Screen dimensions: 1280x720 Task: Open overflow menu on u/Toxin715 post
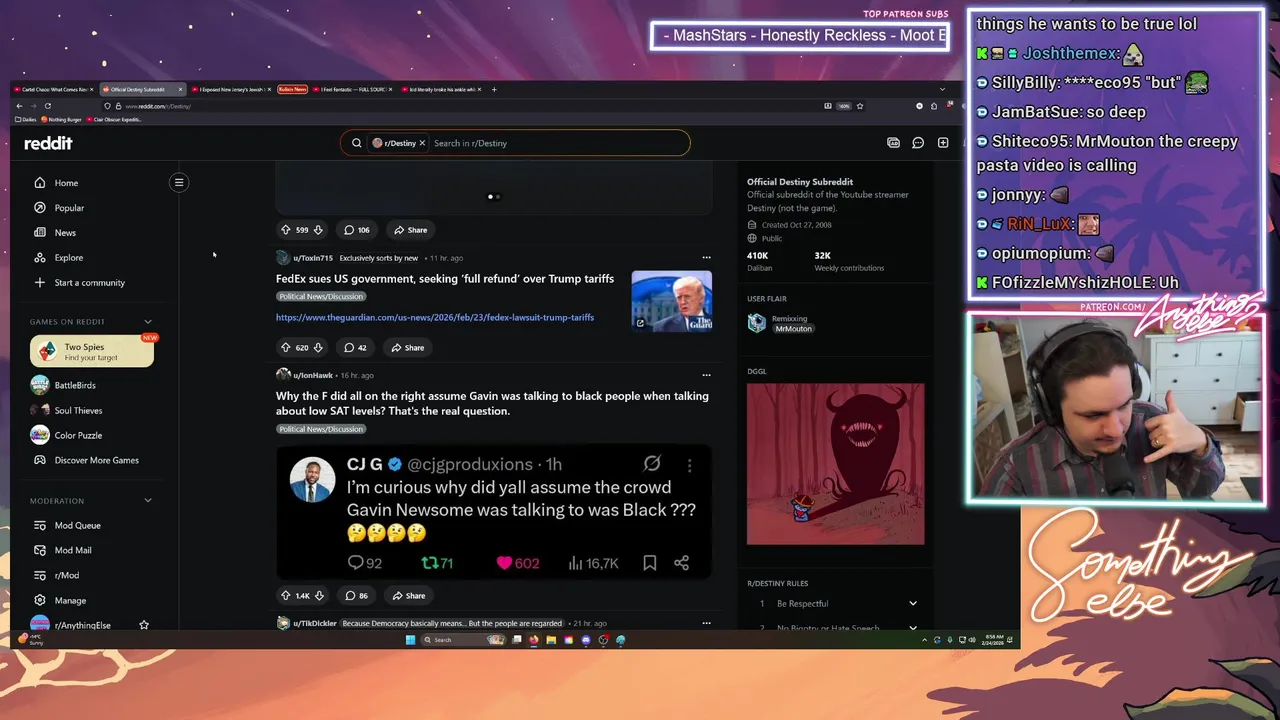(x=706, y=258)
